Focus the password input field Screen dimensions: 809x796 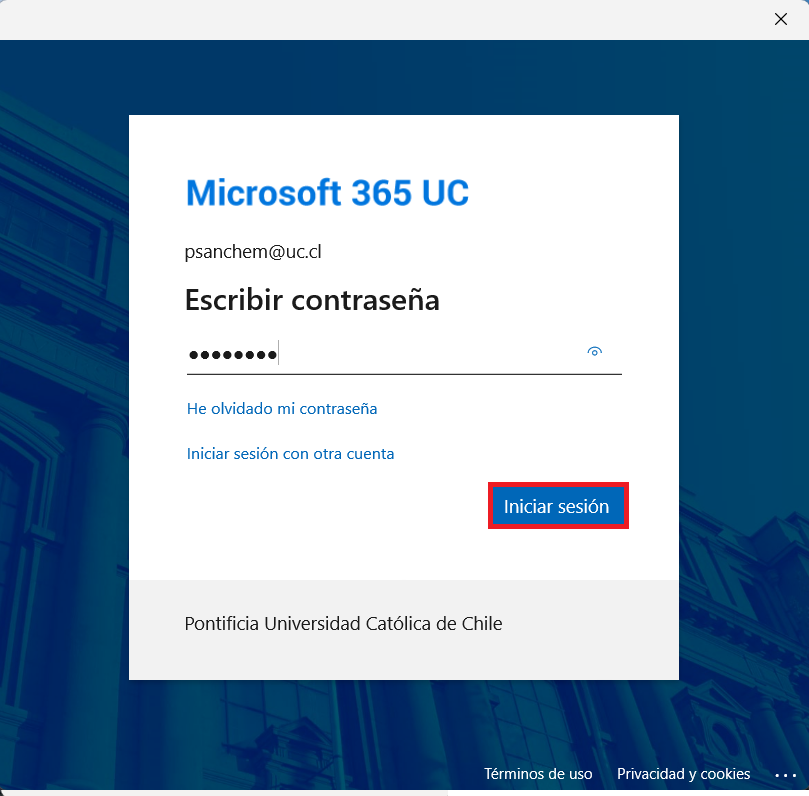pyautogui.click(x=404, y=354)
